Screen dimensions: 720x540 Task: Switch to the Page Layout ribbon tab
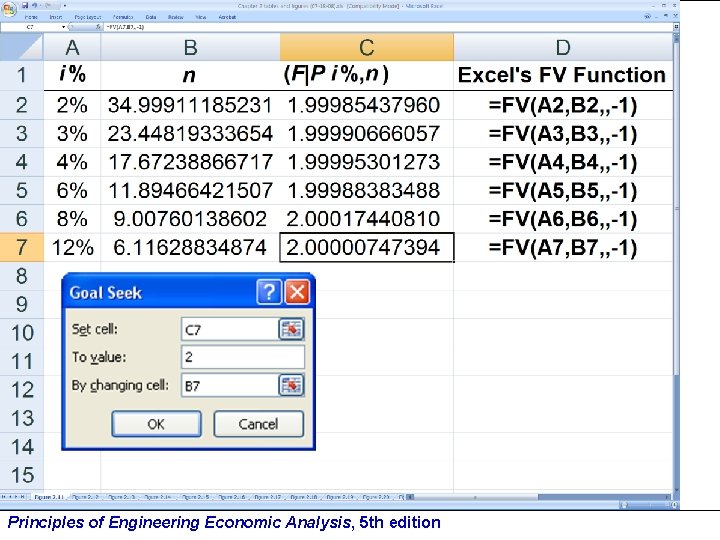pos(87,17)
